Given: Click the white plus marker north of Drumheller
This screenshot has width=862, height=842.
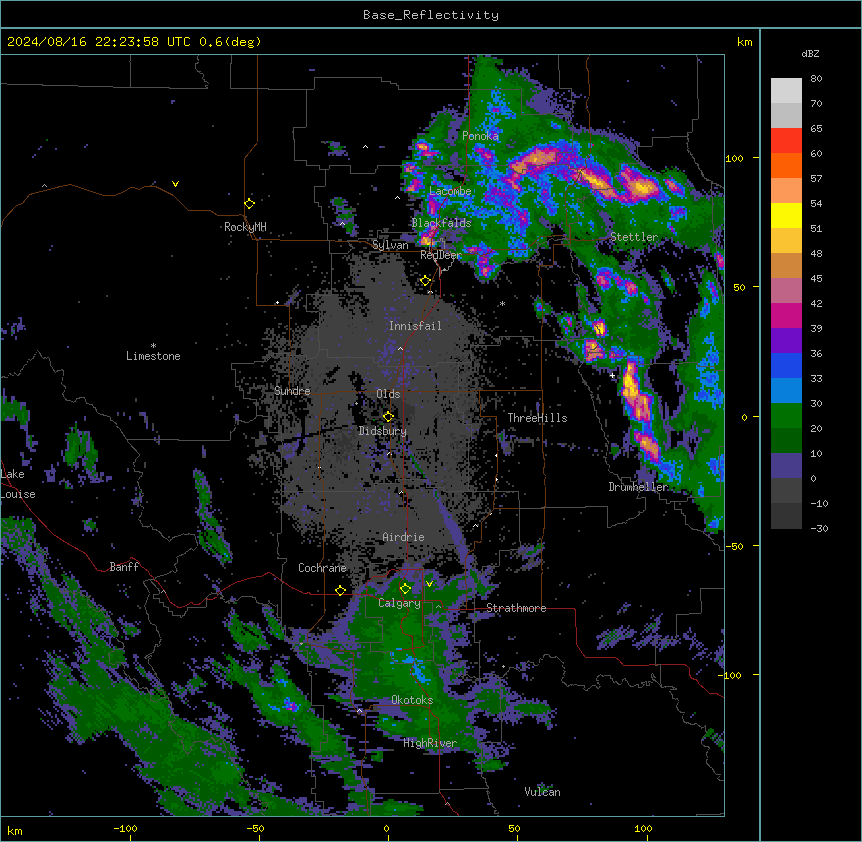Looking at the screenshot, I should pyautogui.click(x=612, y=375).
